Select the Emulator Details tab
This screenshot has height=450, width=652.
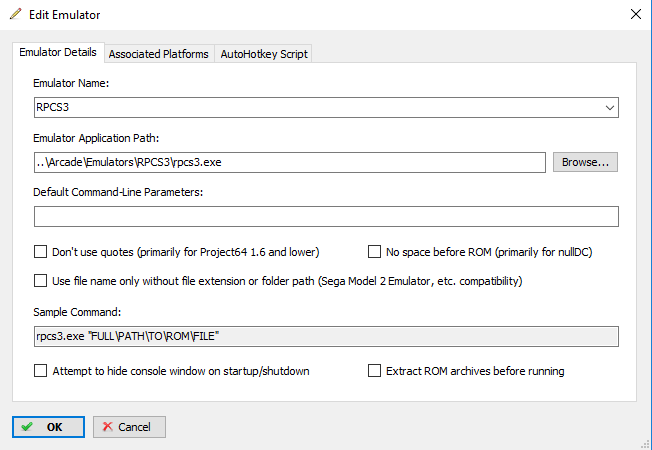point(58,52)
